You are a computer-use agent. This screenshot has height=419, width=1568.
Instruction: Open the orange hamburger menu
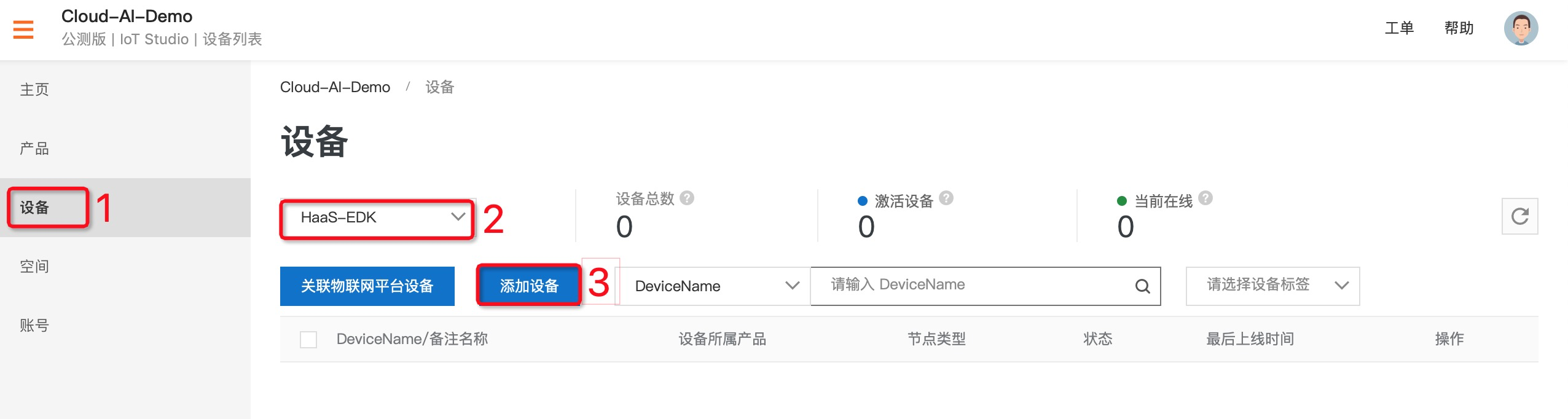click(23, 29)
